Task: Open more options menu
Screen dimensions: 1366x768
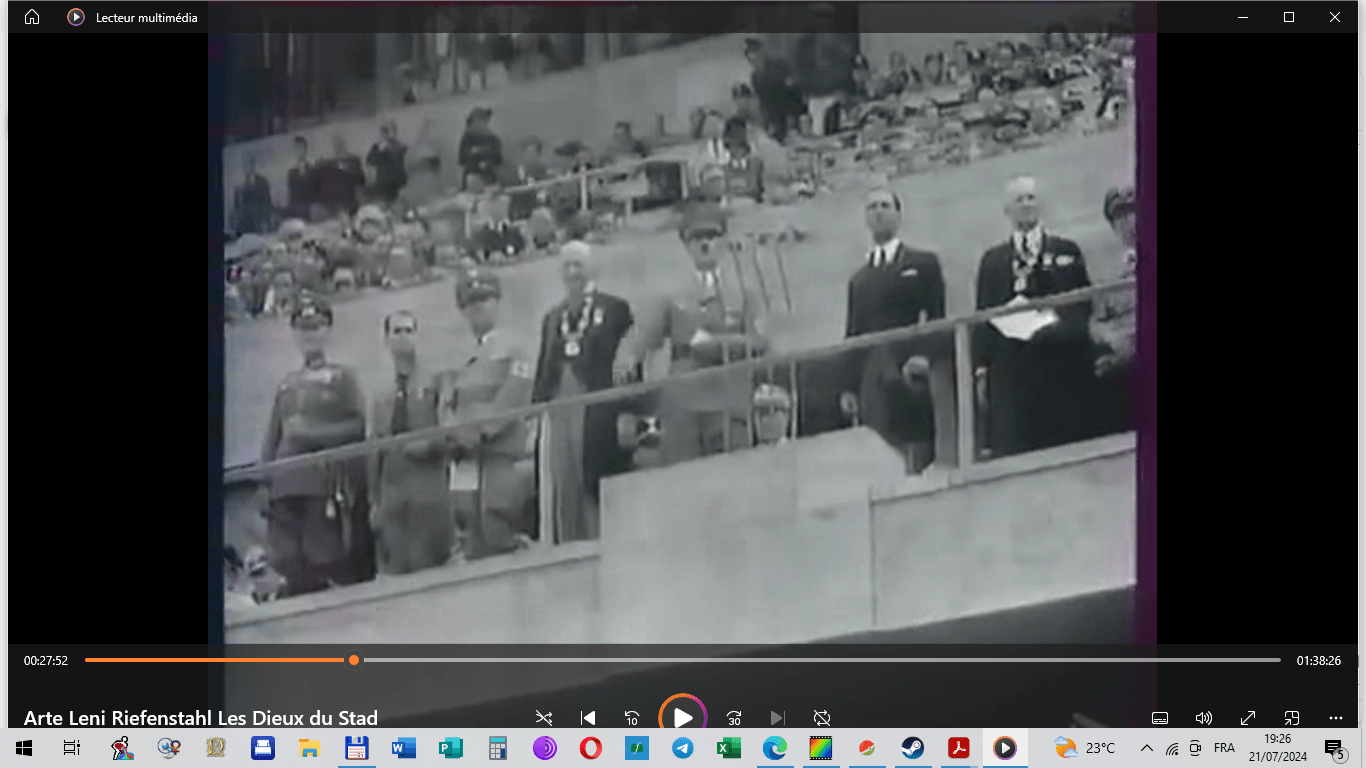Action: coord(1336,718)
